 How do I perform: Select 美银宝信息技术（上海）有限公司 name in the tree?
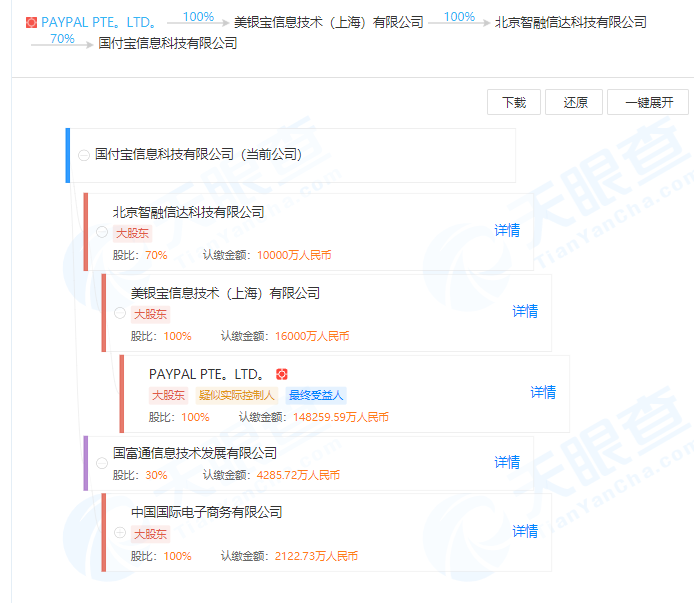pyautogui.click(x=225, y=293)
